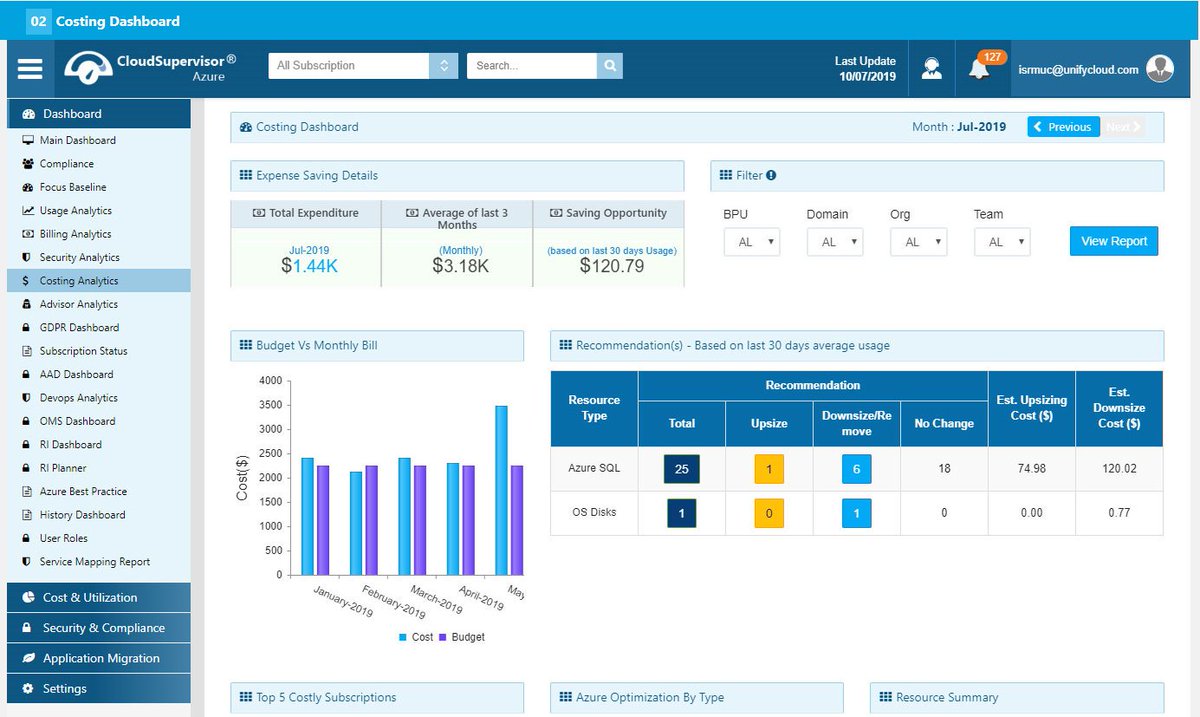Click the Resource Summary header
1200x717 pixels.
pos(1017,697)
